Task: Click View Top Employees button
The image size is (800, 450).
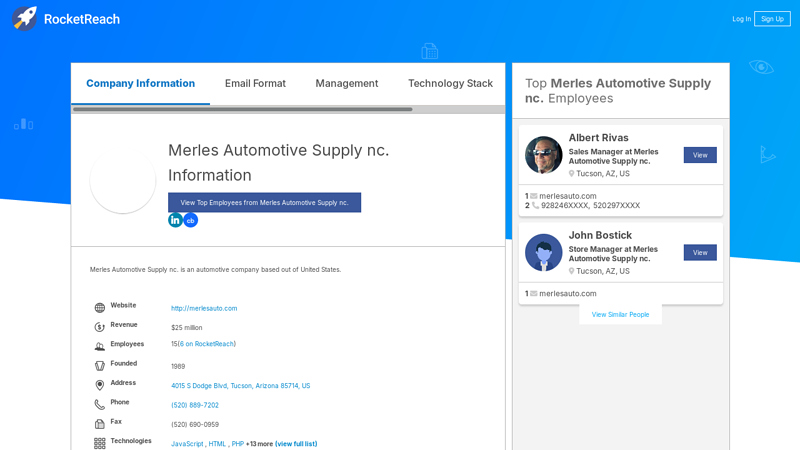Action: coord(264,203)
